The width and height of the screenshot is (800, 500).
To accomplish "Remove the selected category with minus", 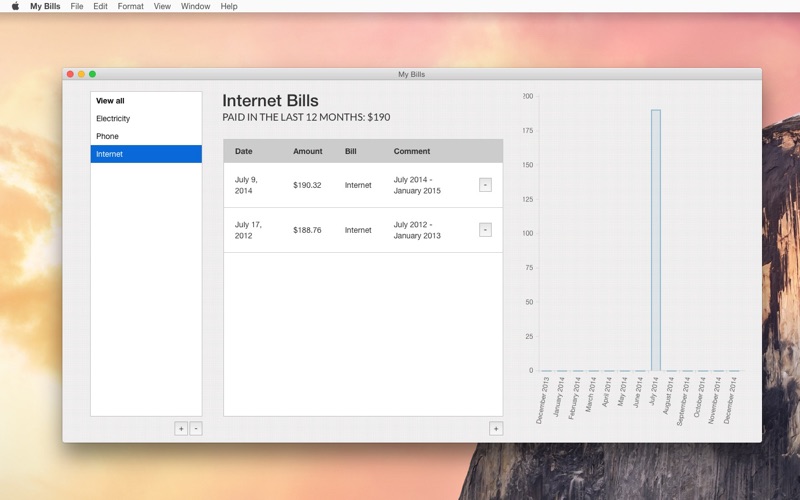I will [x=196, y=429].
